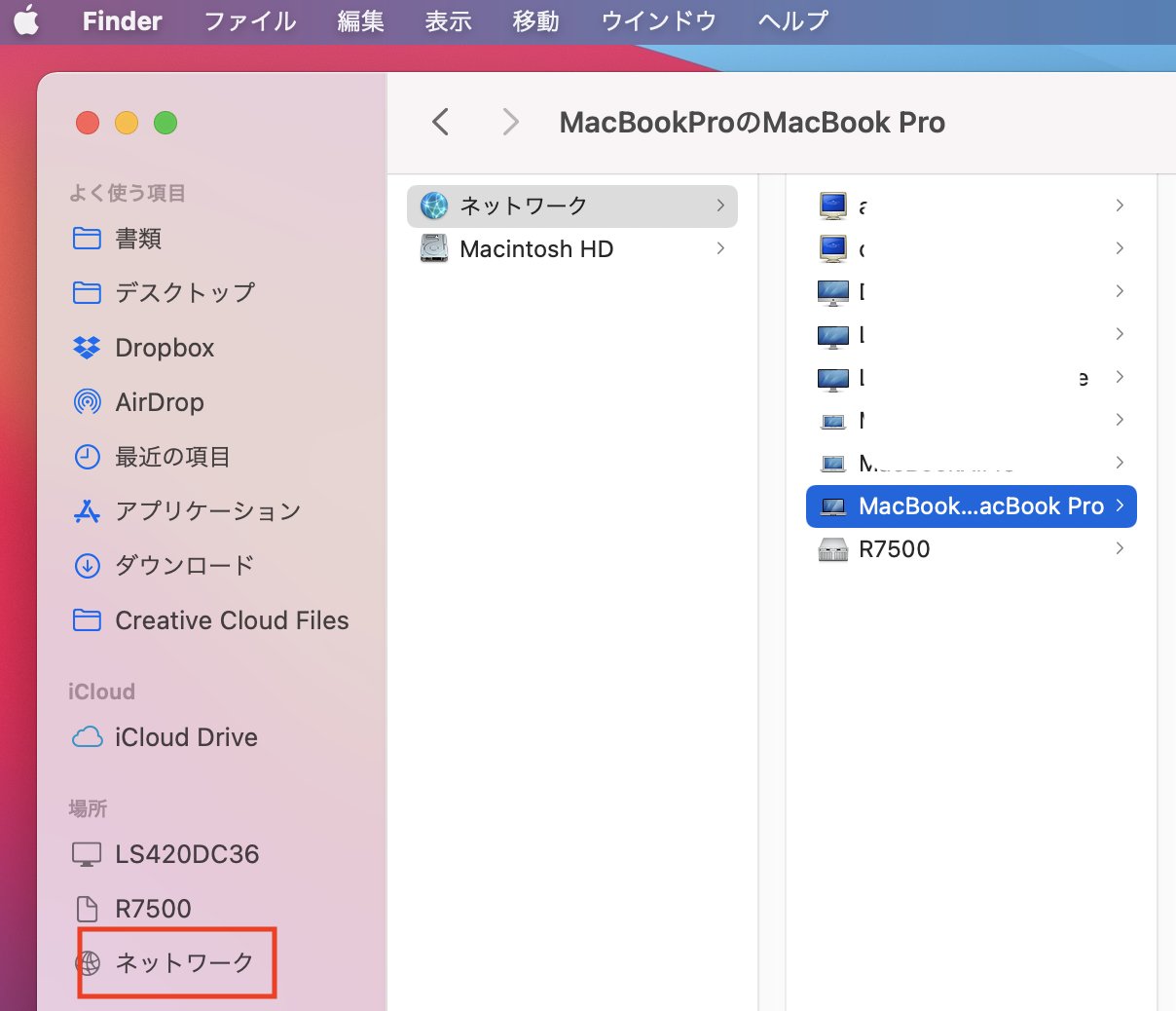Expand R7500 chevron in network list
Viewport: 1176px width, 1011px height.
[x=1120, y=548]
